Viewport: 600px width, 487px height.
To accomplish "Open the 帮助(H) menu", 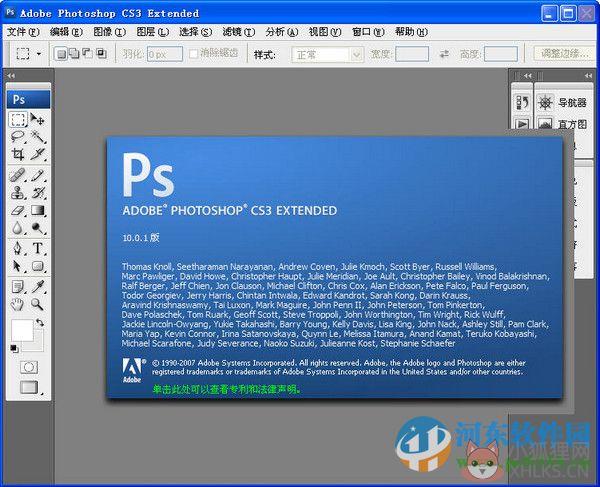I will tap(411, 32).
